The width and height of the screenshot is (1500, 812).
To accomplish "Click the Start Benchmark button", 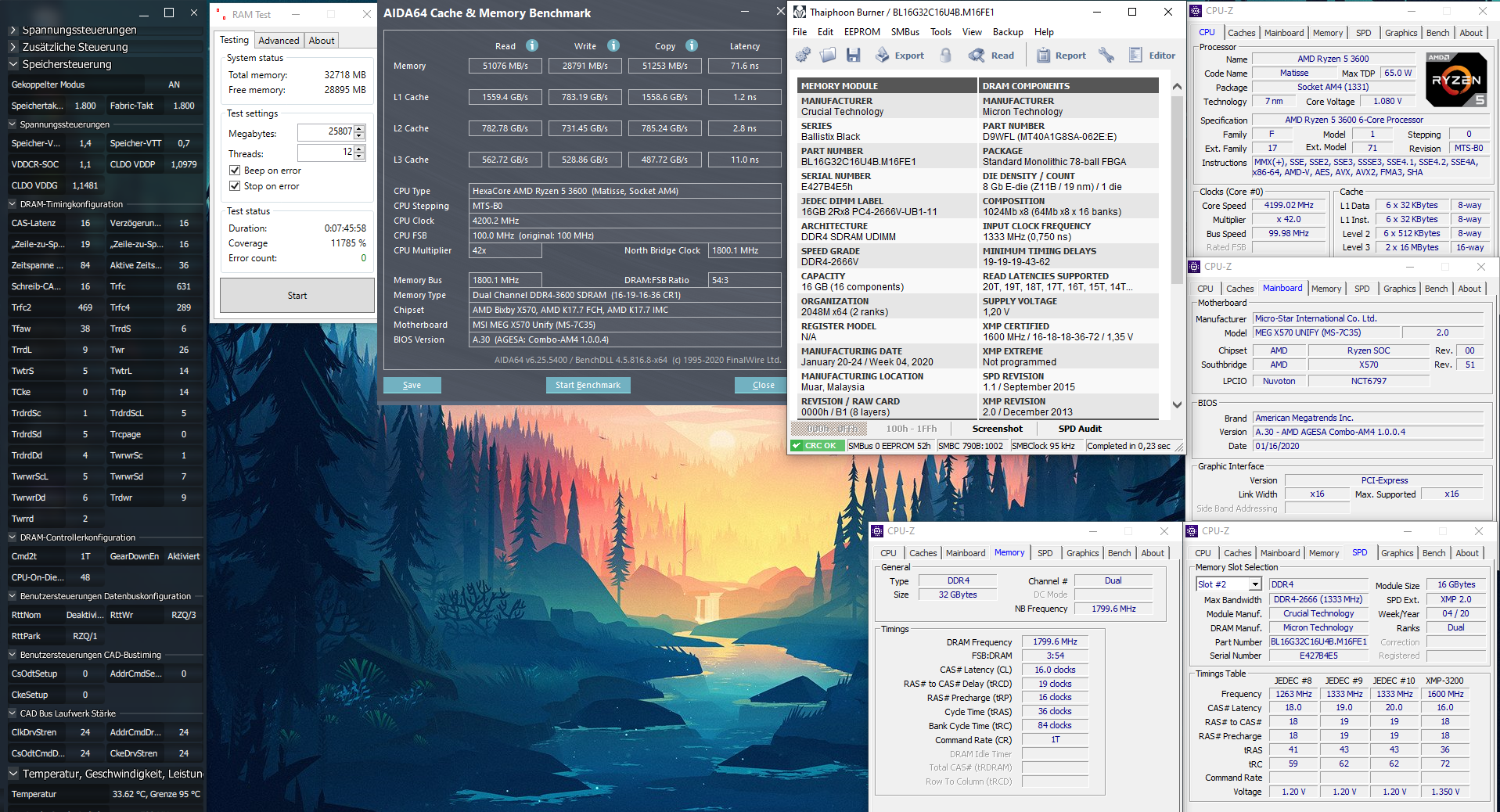I will pos(588,385).
